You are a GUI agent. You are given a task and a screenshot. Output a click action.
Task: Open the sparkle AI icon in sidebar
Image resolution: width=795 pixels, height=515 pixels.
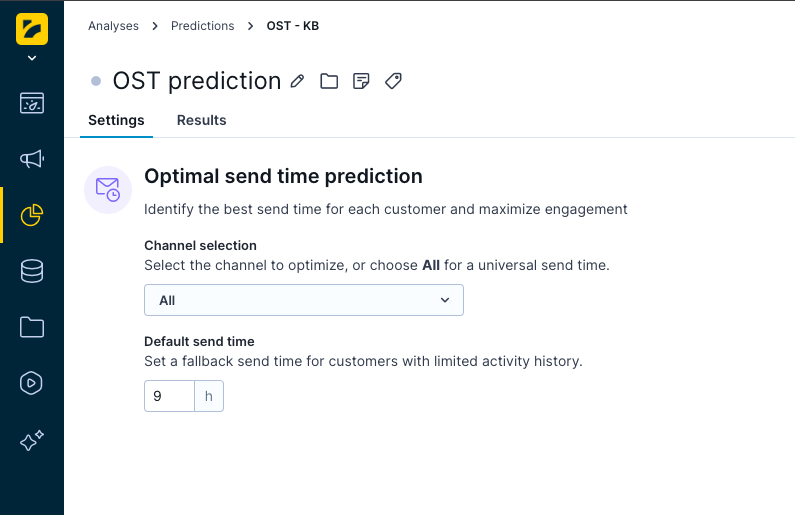click(x=32, y=440)
